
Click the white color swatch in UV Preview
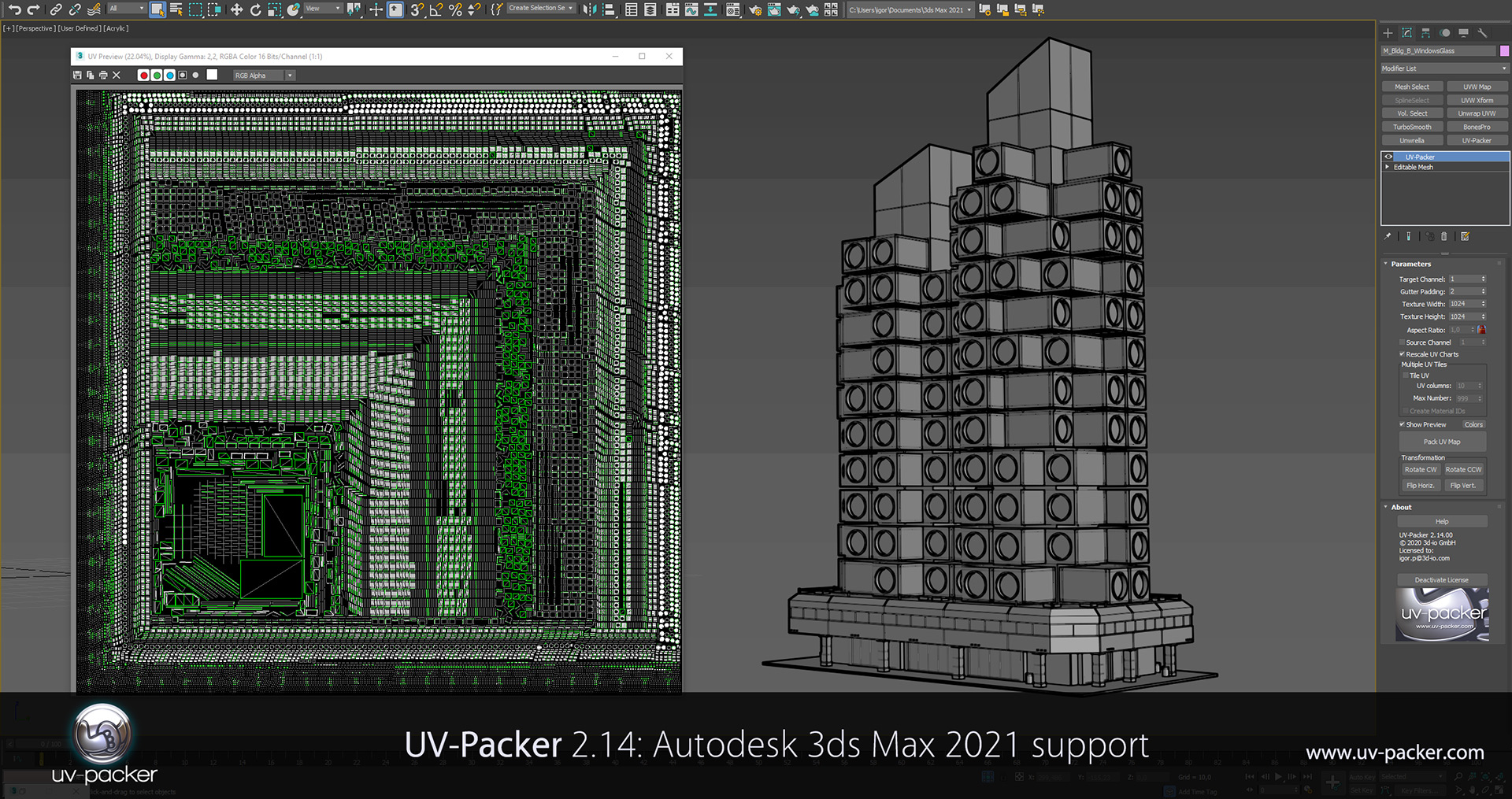212,75
